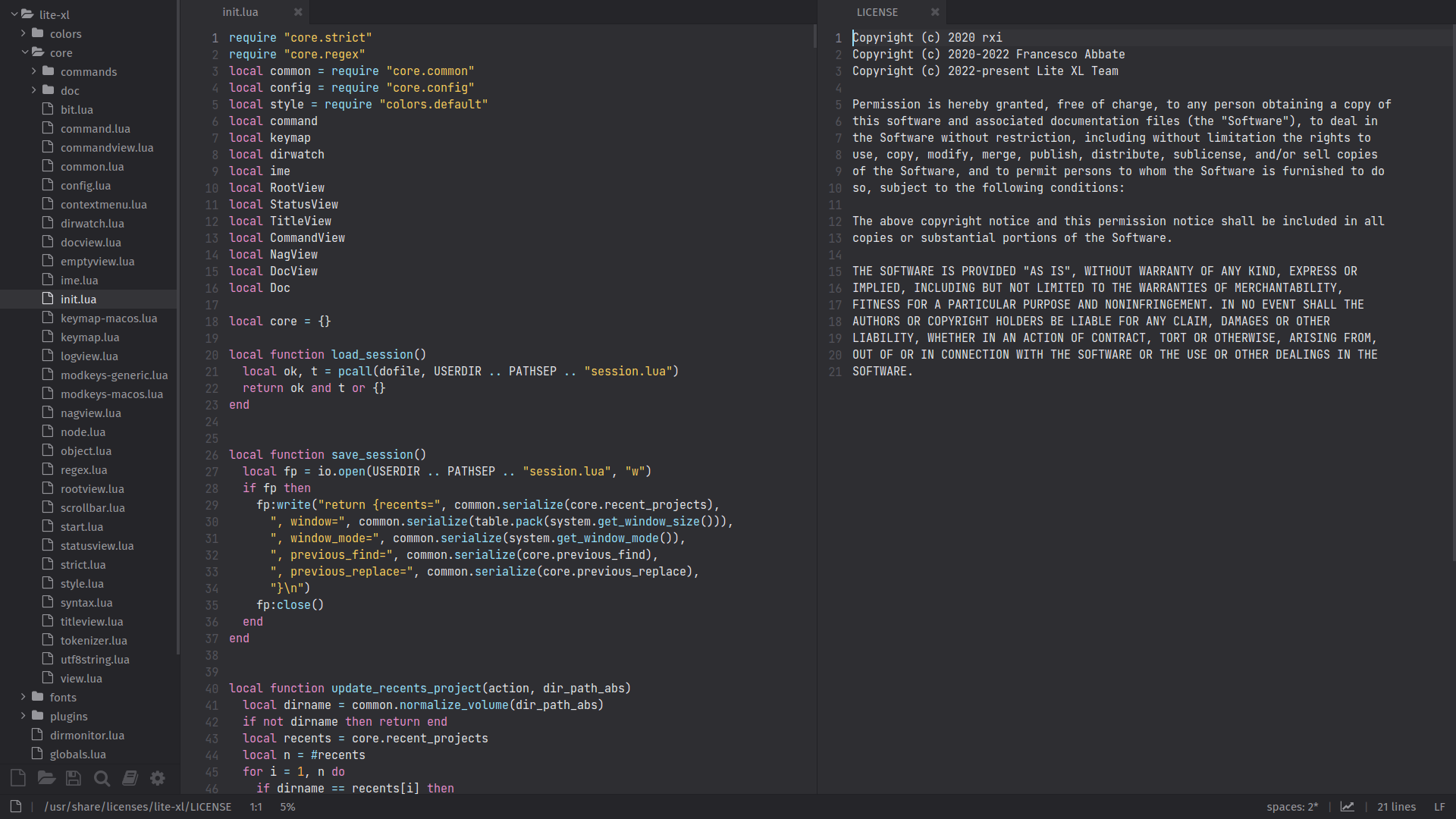Close the LICENSE tab
The image size is (1456, 819).
(x=935, y=12)
